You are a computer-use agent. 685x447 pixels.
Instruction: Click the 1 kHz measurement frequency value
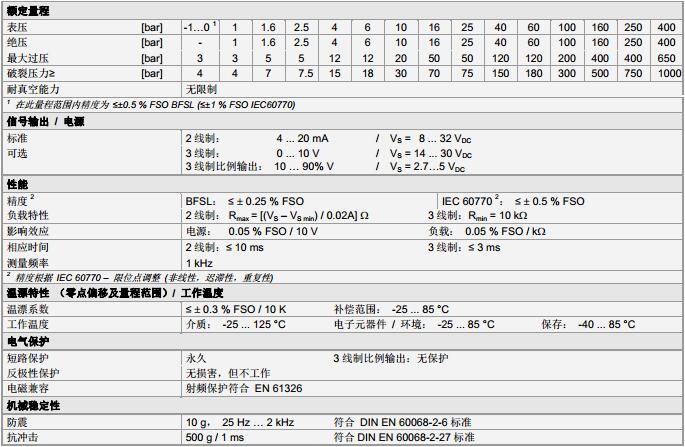pos(200,262)
